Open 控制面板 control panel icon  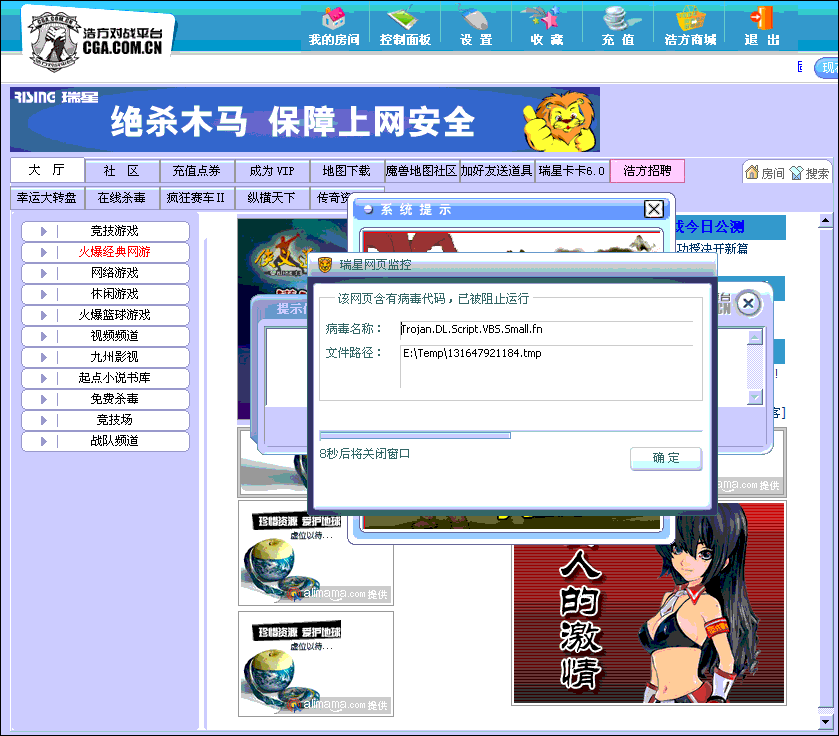coord(405,18)
